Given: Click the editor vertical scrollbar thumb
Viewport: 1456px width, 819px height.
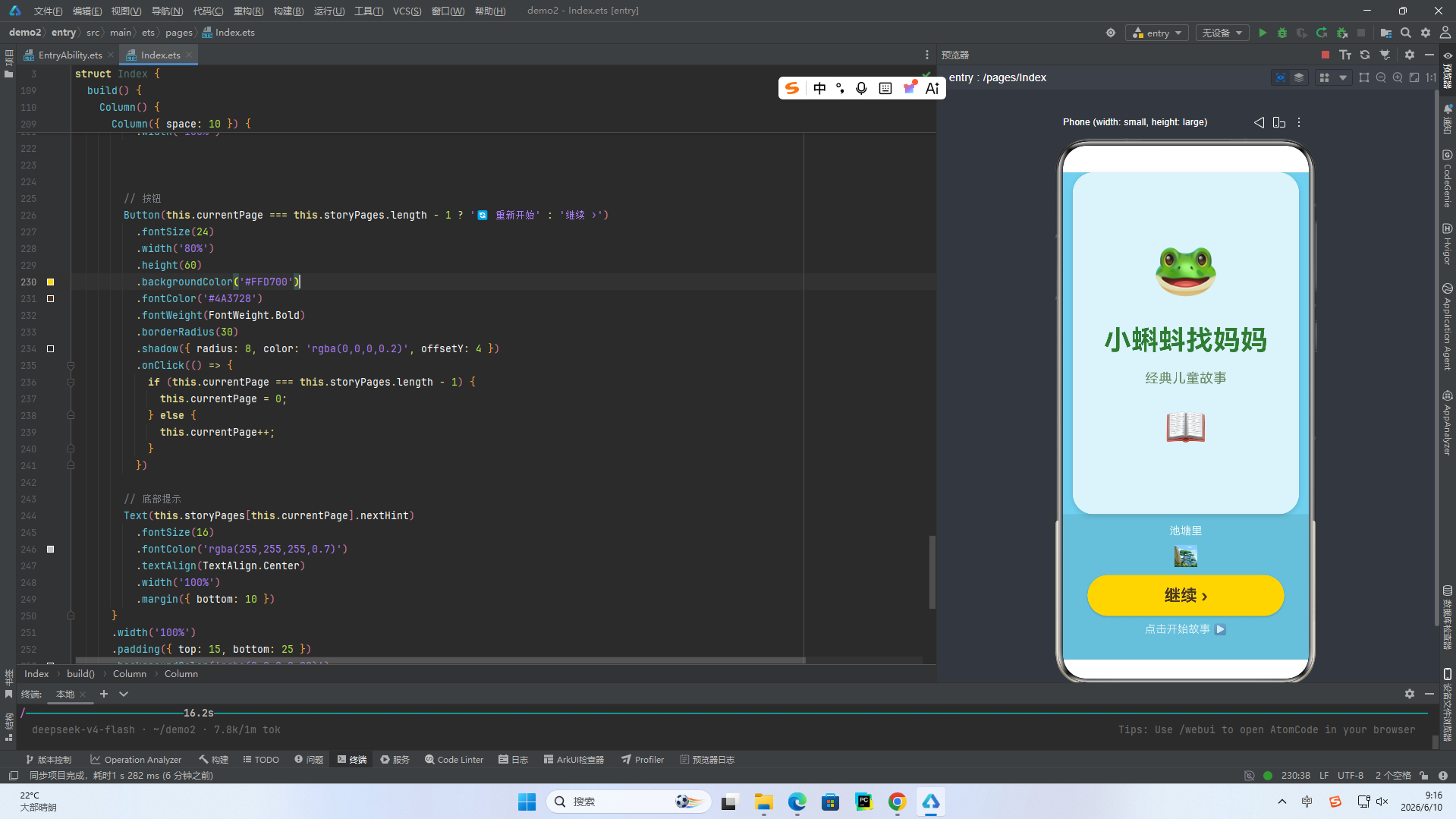Looking at the screenshot, I should (x=932, y=572).
